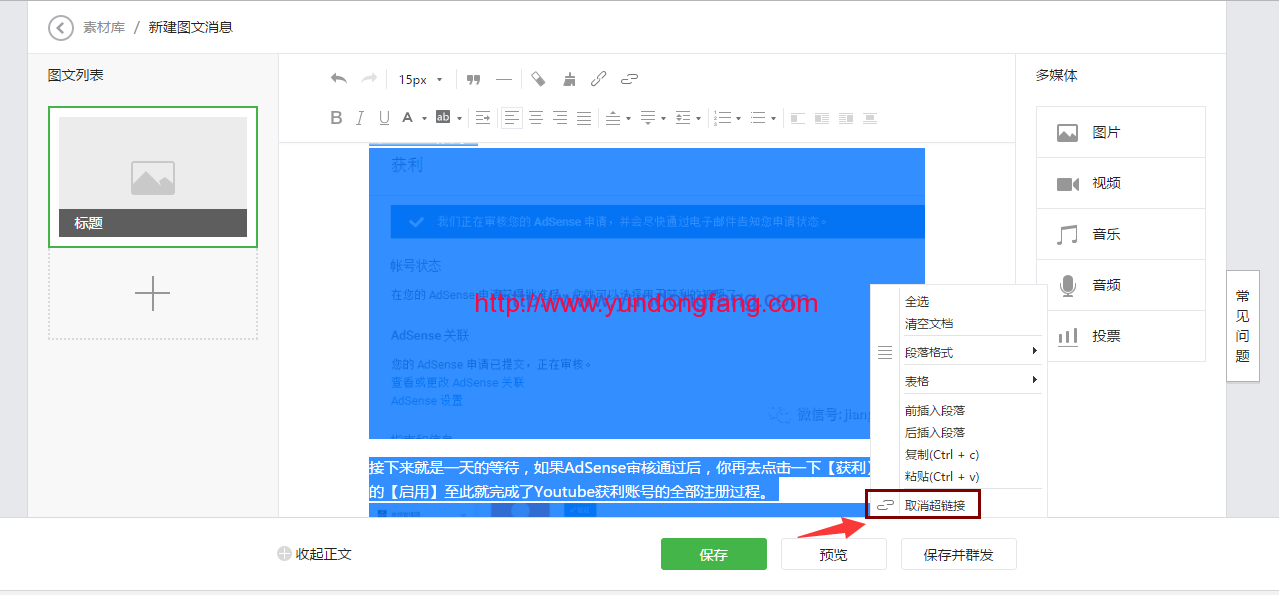Set image float to default (none)
1279x595 pixels.
point(798,118)
